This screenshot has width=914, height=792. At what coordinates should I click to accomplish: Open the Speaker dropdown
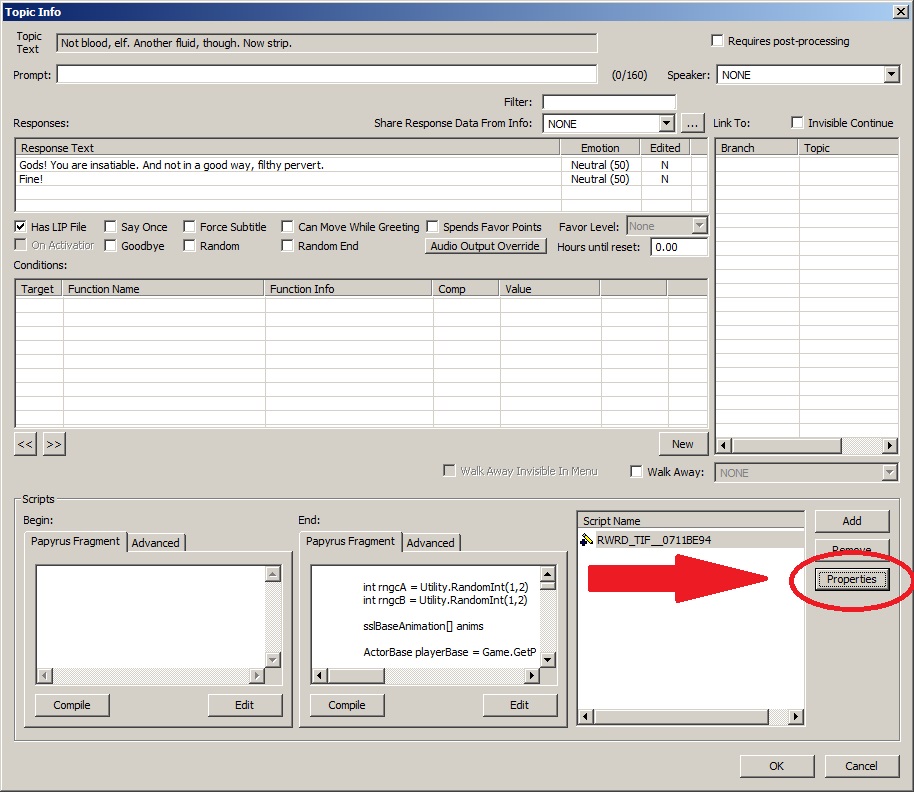[x=891, y=75]
